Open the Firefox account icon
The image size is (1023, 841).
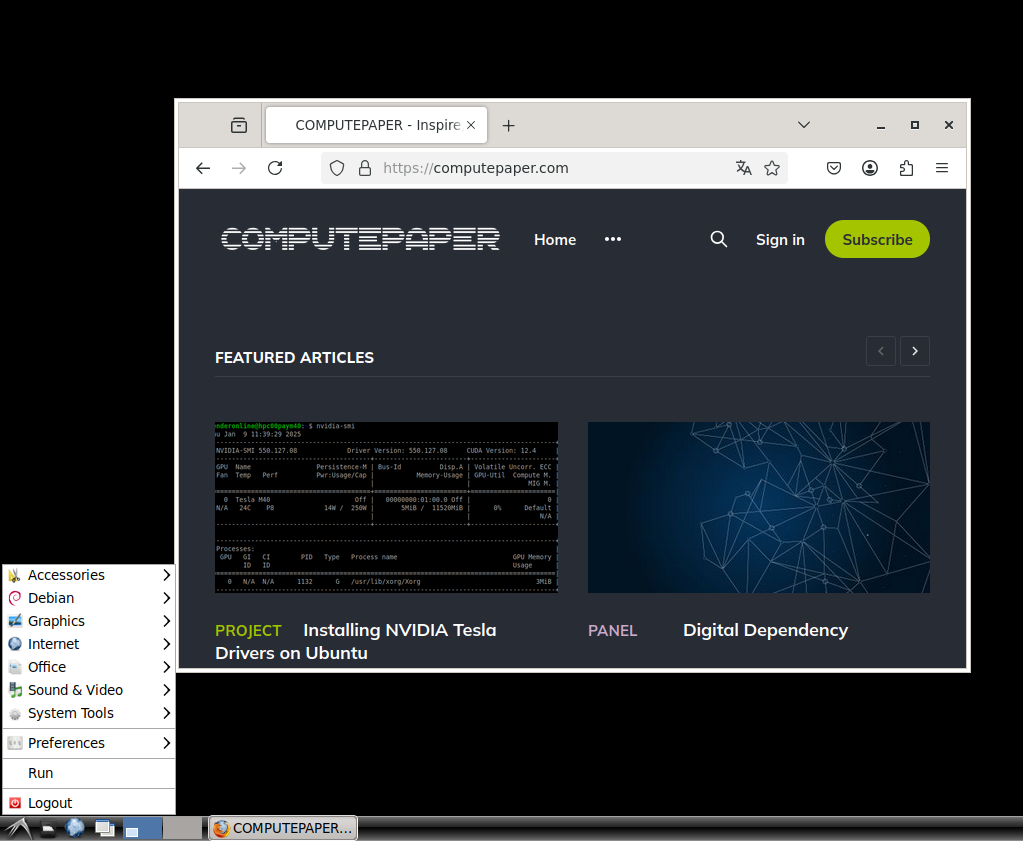(x=870, y=168)
